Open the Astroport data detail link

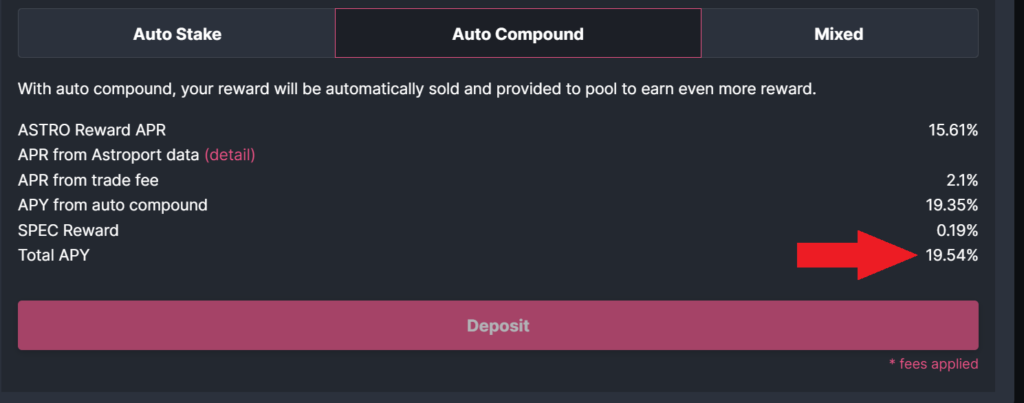pos(230,155)
